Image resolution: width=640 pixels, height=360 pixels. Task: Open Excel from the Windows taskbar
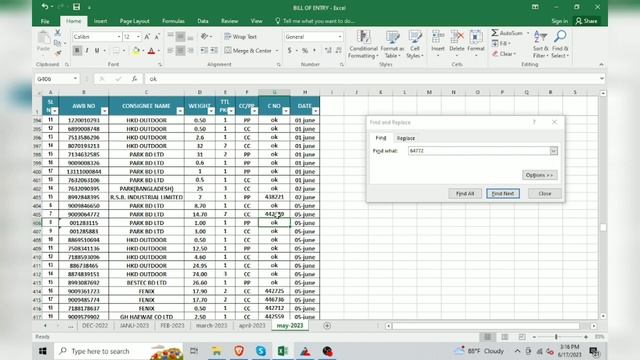pos(282,351)
